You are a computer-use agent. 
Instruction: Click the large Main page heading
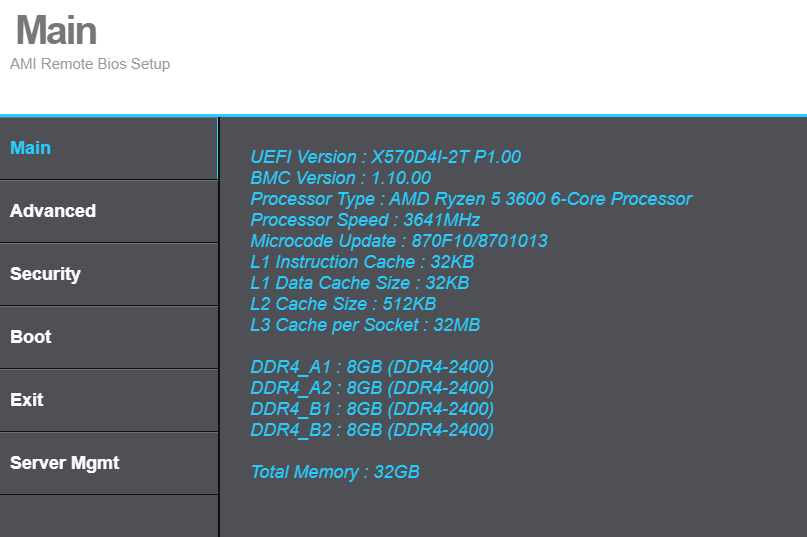coord(56,30)
